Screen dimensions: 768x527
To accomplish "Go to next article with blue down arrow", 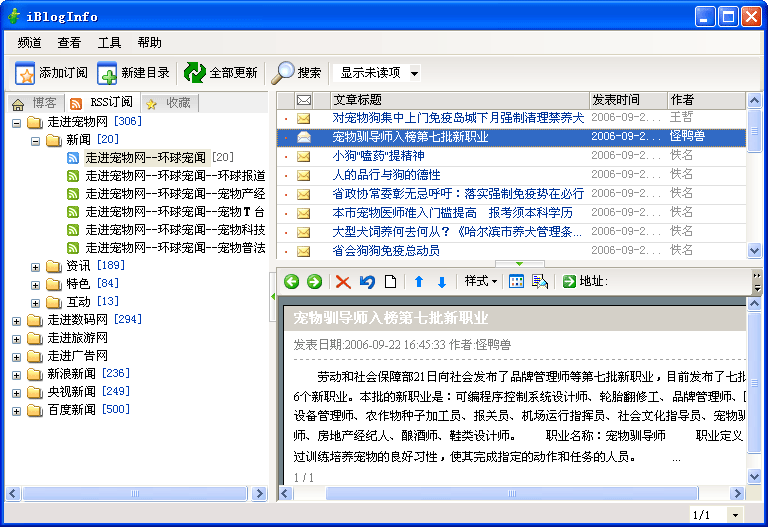I will click(441, 282).
